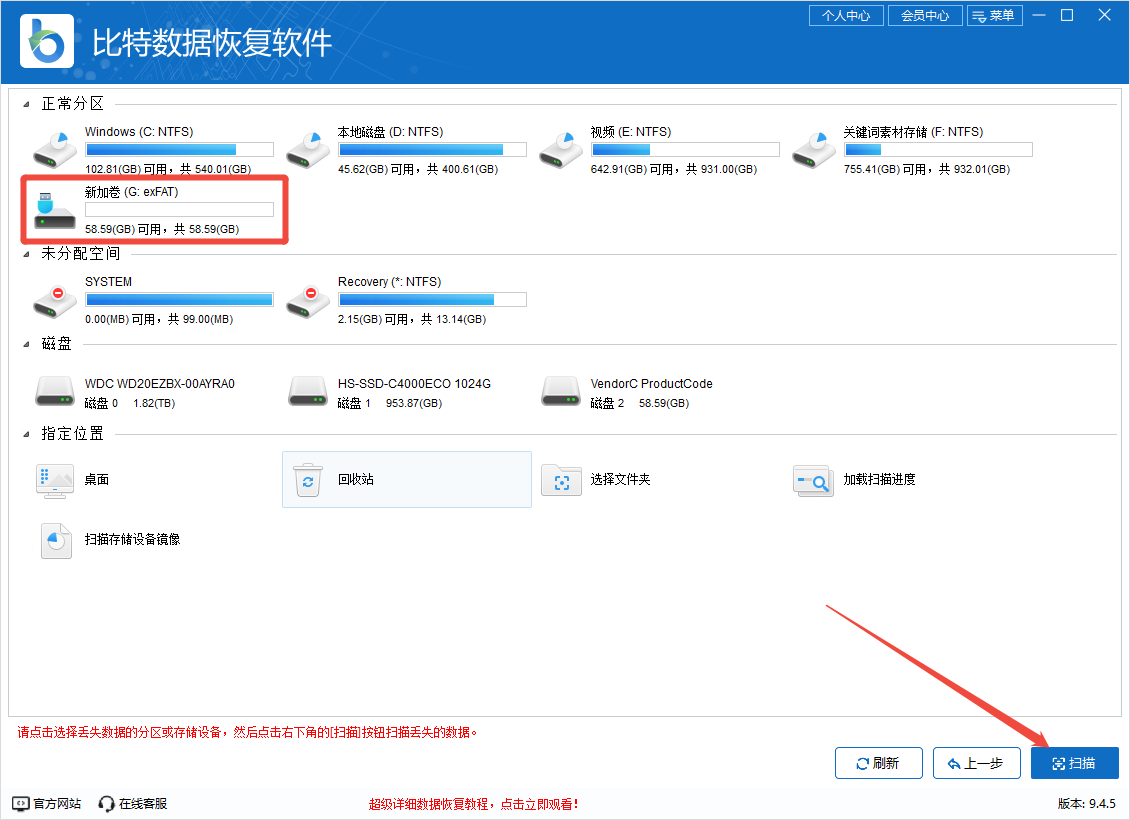The image size is (1130, 820).
Task: Click the 视频 (E:) drive usage bar
Action: (685, 149)
